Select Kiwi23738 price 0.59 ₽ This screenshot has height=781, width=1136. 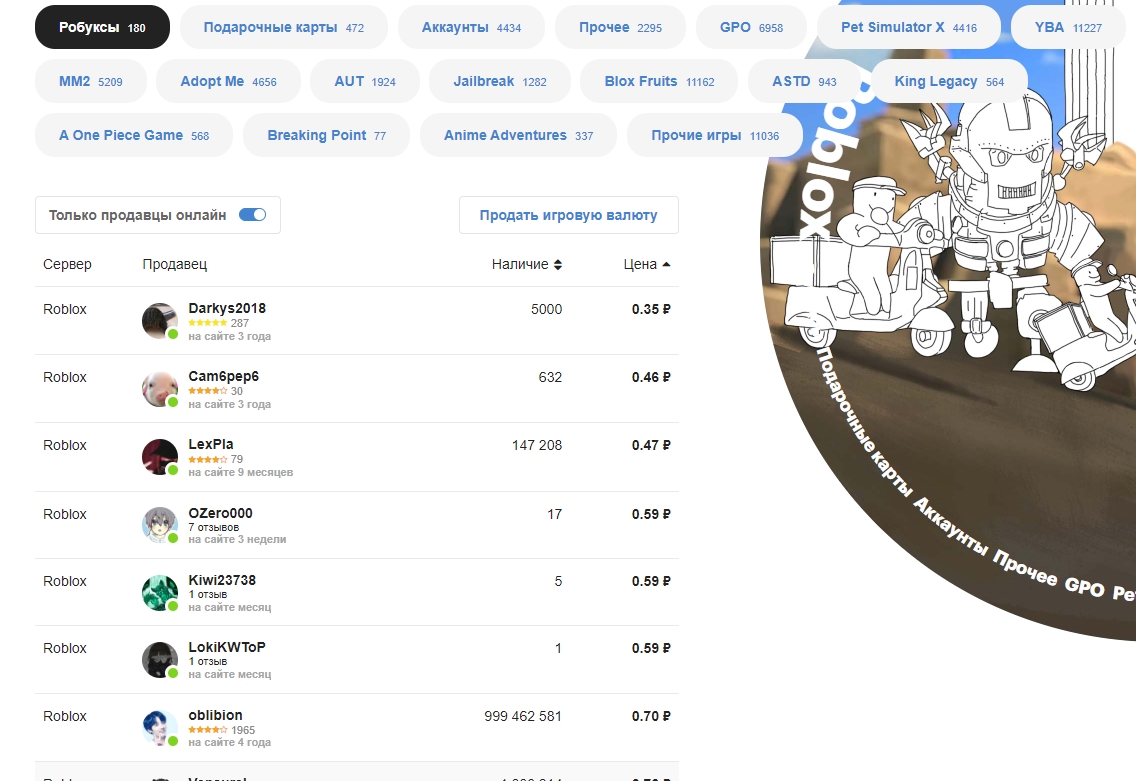(651, 581)
